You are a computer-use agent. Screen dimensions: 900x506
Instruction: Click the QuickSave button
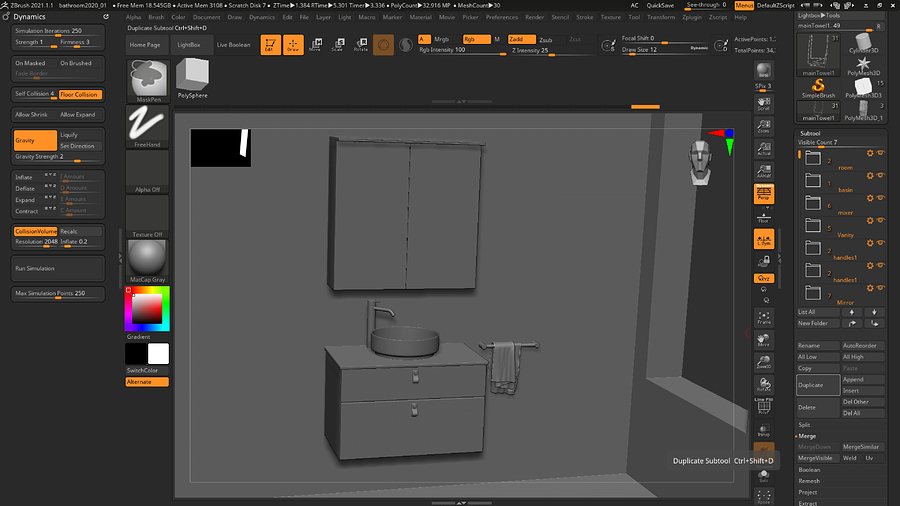click(660, 5)
